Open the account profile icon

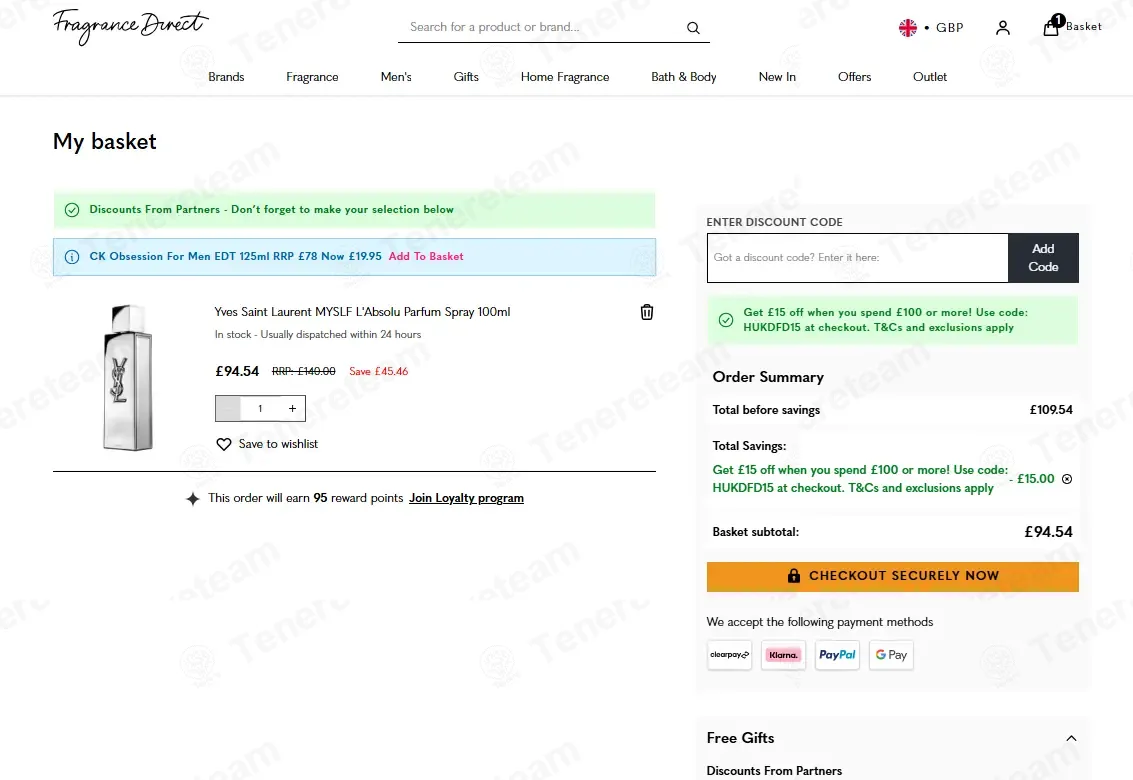point(1002,27)
